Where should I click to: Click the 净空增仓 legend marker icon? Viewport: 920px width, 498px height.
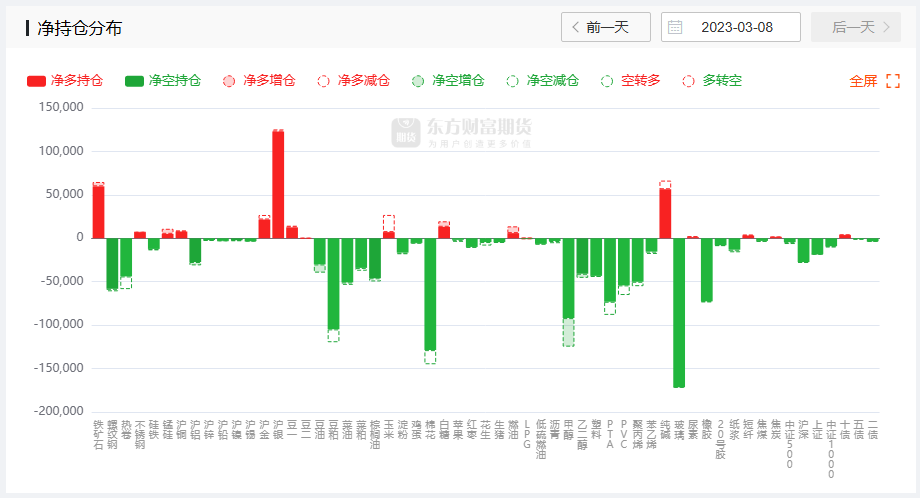pyautogui.click(x=418, y=81)
